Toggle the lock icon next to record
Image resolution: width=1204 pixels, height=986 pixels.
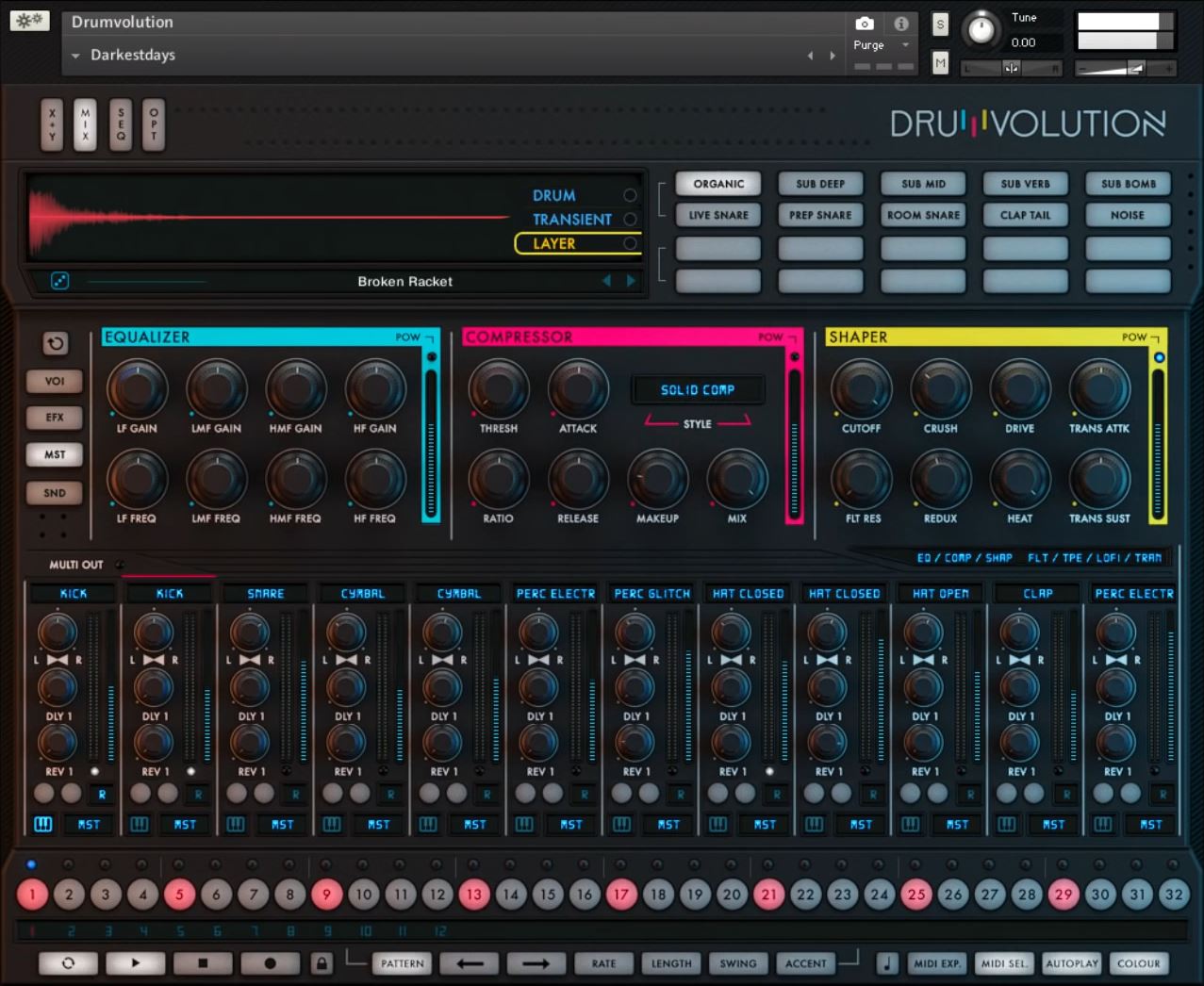coord(322,963)
